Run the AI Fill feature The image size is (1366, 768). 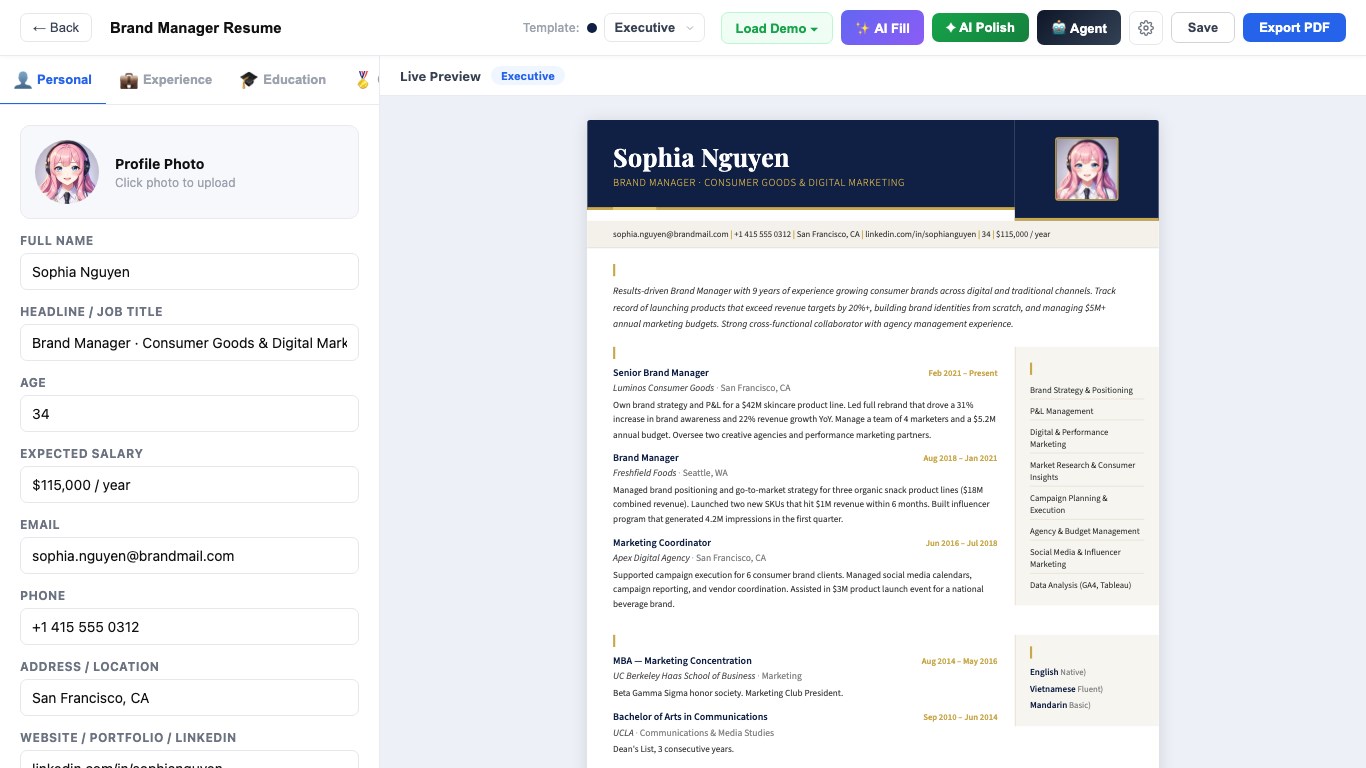pos(882,28)
